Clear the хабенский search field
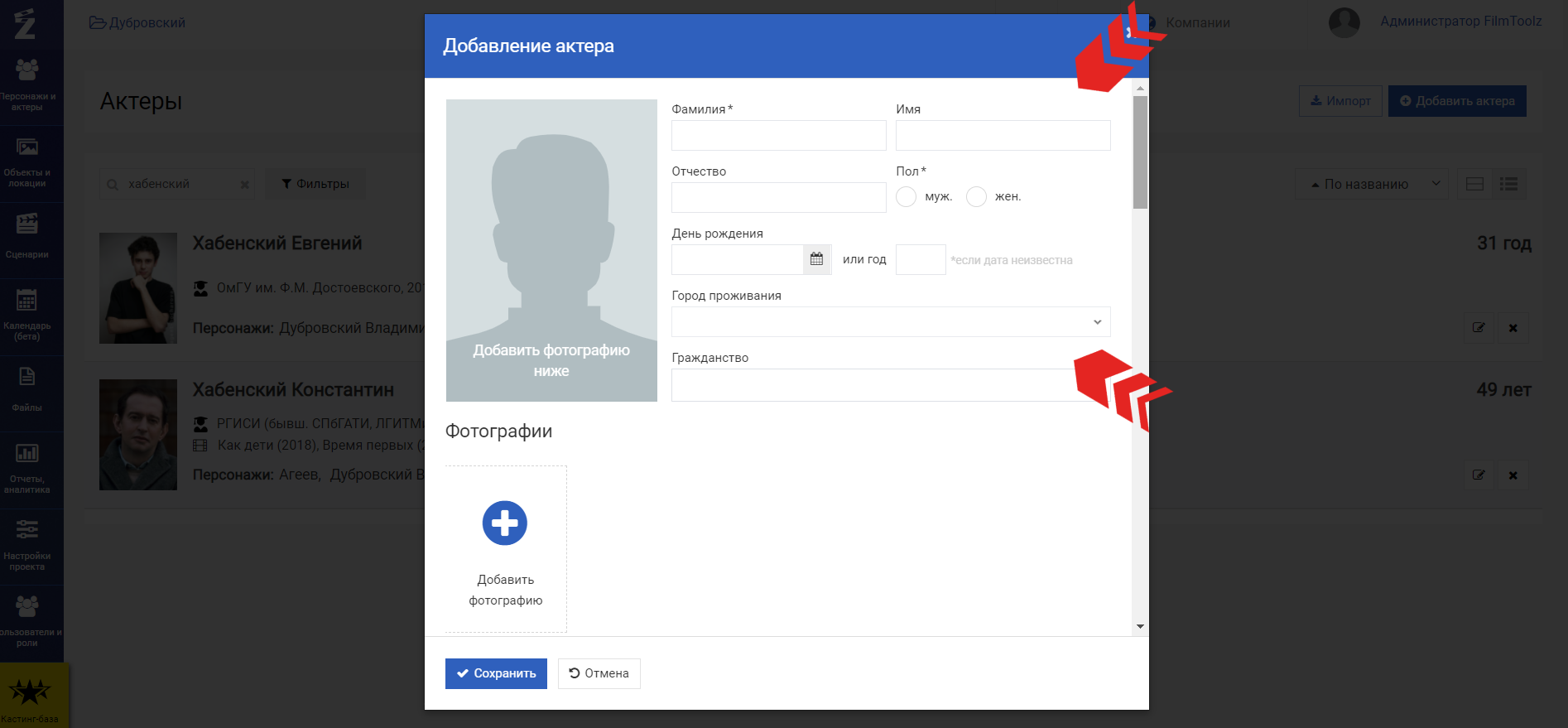This screenshot has height=728, width=1568. pyautogui.click(x=245, y=185)
